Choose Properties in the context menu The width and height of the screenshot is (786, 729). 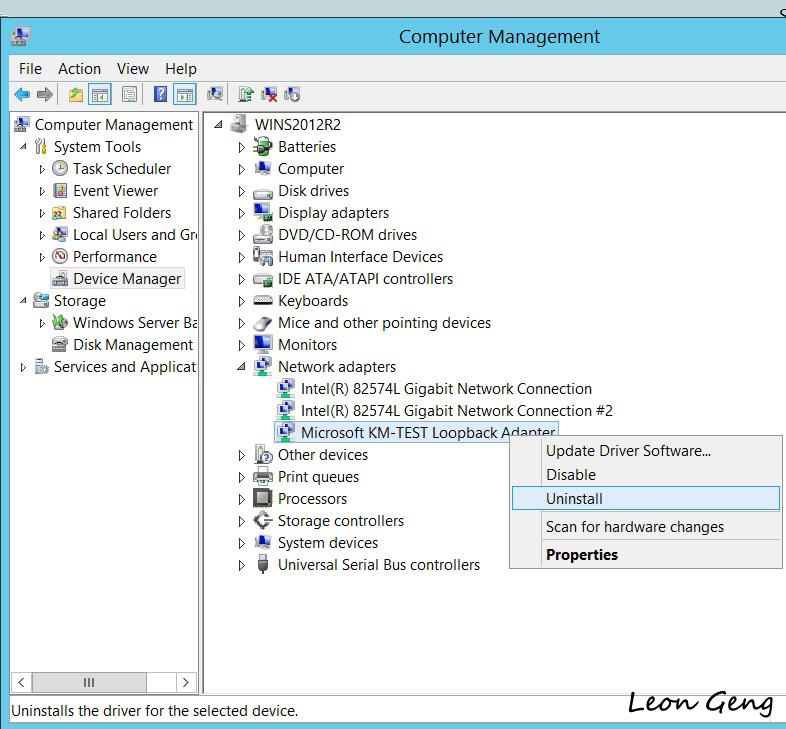pyautogui.click(x=646, y=555)
